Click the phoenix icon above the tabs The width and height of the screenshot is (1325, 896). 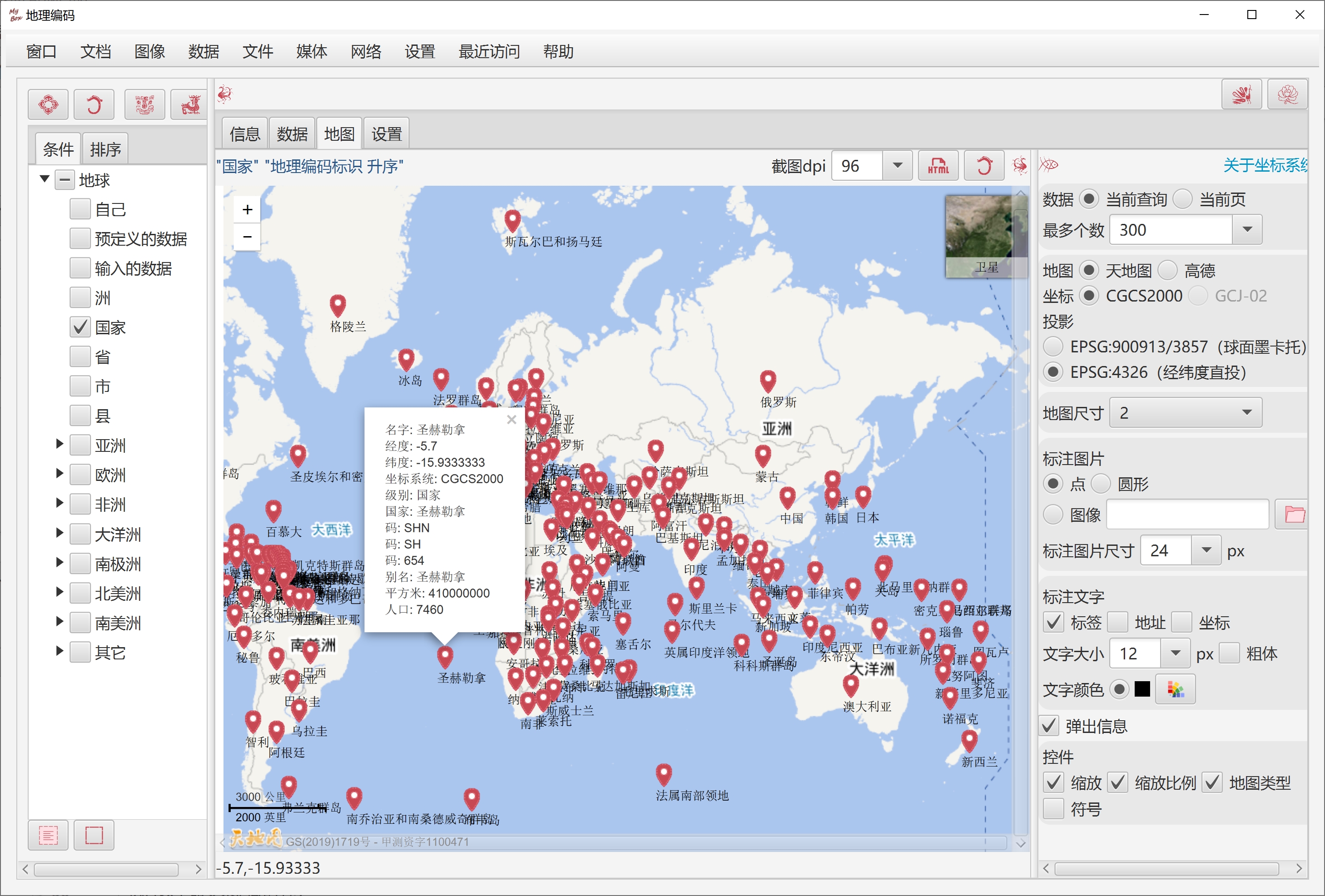coord(225,94)
